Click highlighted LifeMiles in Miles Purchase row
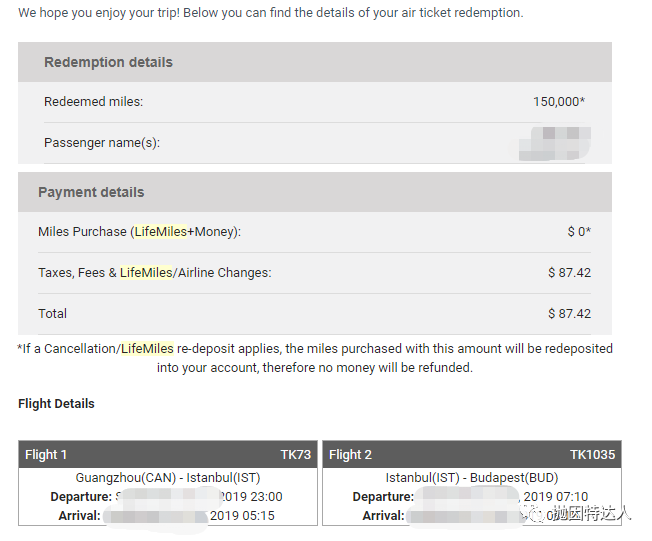The image size is (652, 541). (x=161, y=231)
